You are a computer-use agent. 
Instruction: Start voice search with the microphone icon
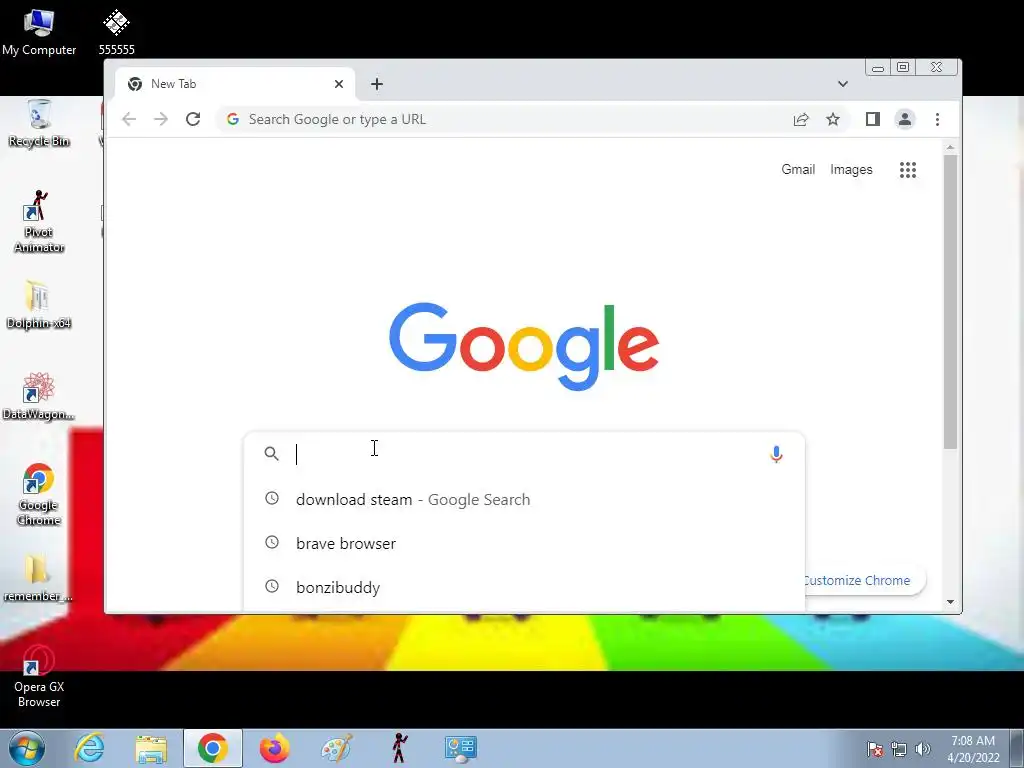[776, 454]
